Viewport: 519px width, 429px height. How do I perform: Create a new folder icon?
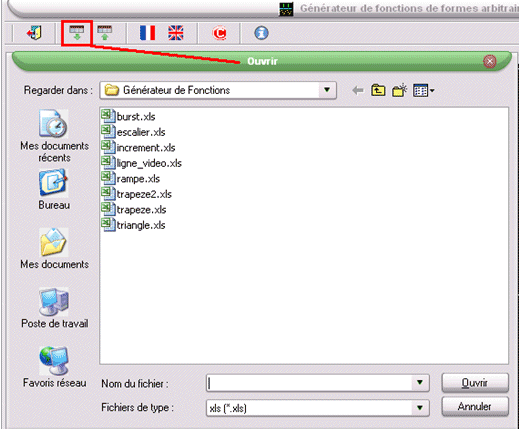tap(400, 90)
